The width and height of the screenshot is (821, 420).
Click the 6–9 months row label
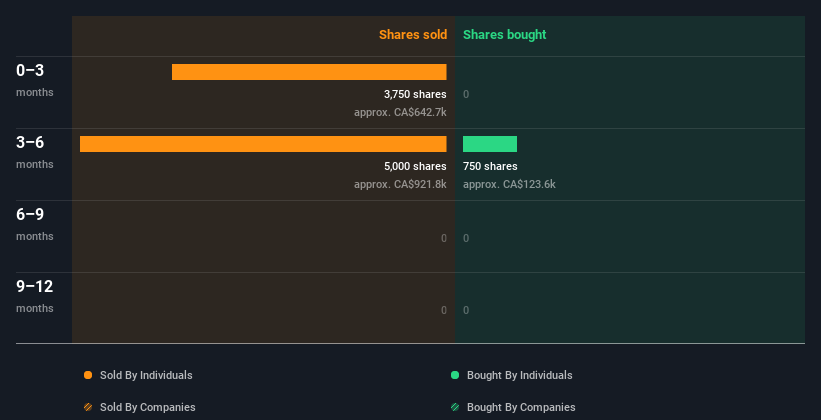pyautogui.click(x=35, y=224)
